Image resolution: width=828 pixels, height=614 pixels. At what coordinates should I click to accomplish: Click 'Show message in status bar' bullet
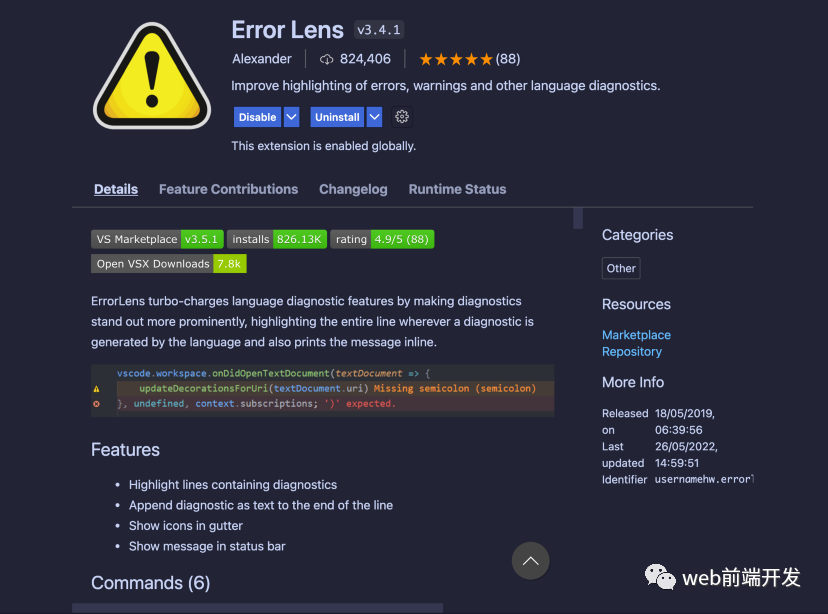point(207,546)
